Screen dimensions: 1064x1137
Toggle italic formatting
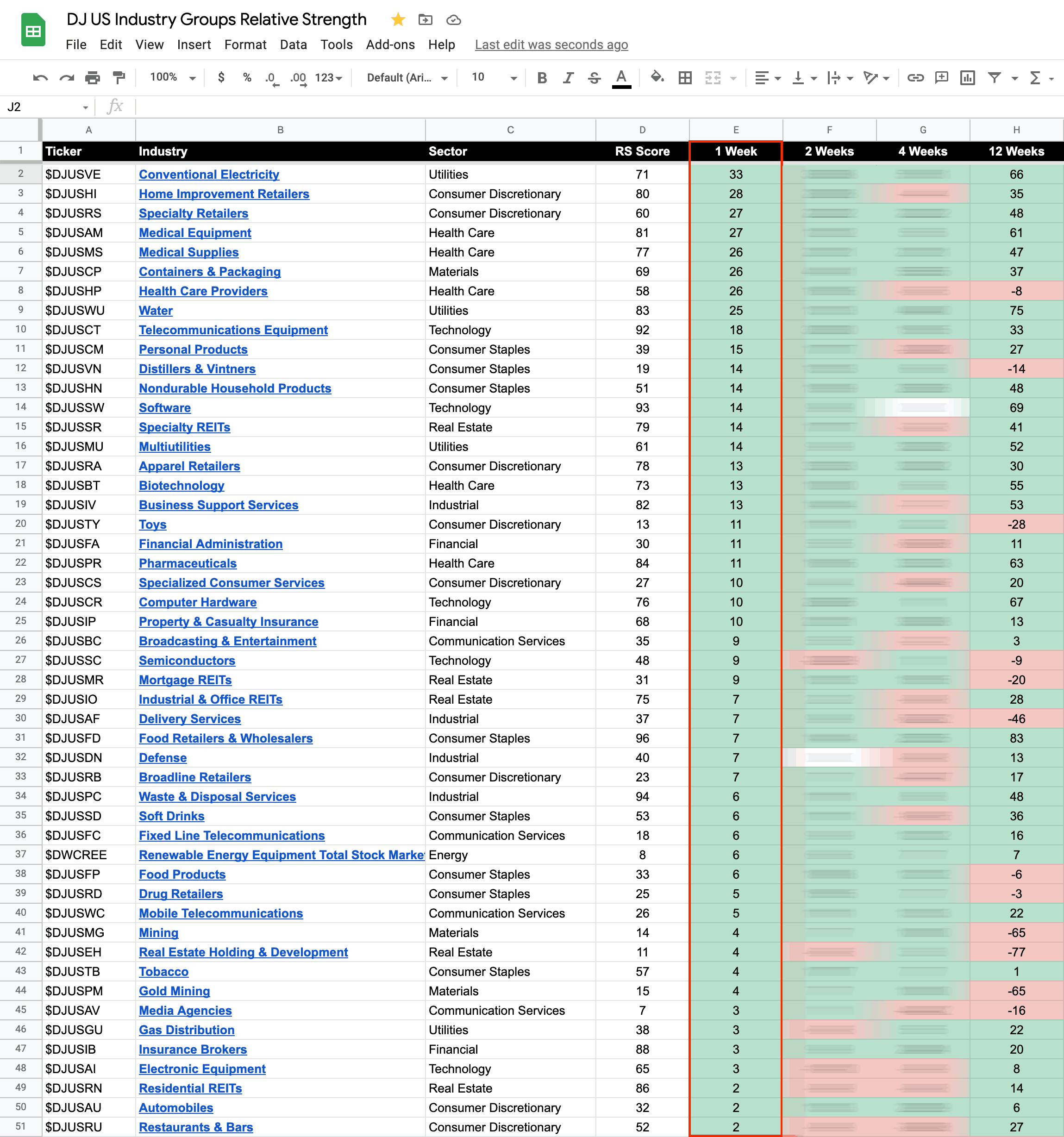pyautogui.click(x=568, y=78)
